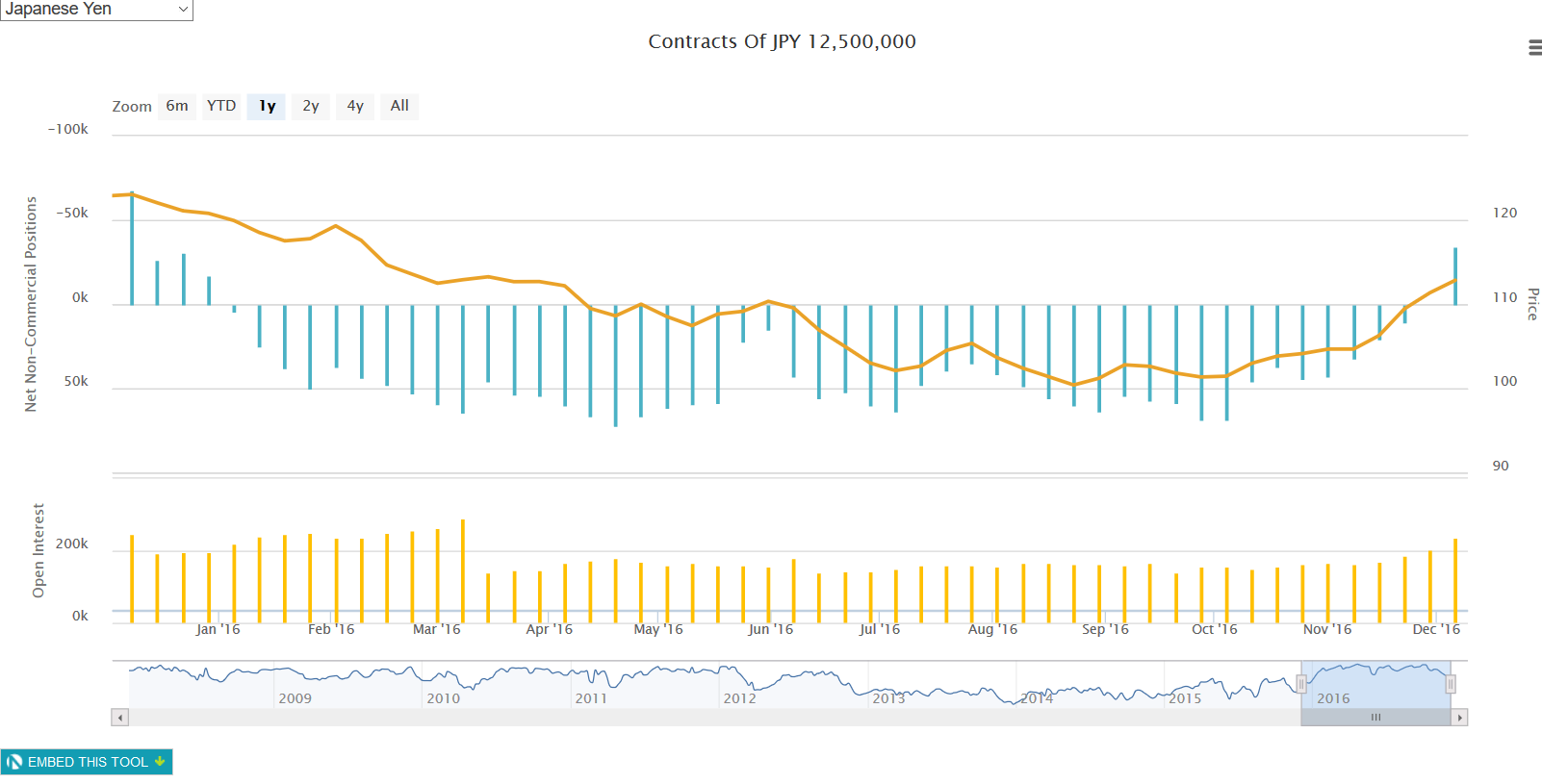Click the EMBED THIS TOOL button
Viewport: 1542px width, 784px height.
click(87, 762)
